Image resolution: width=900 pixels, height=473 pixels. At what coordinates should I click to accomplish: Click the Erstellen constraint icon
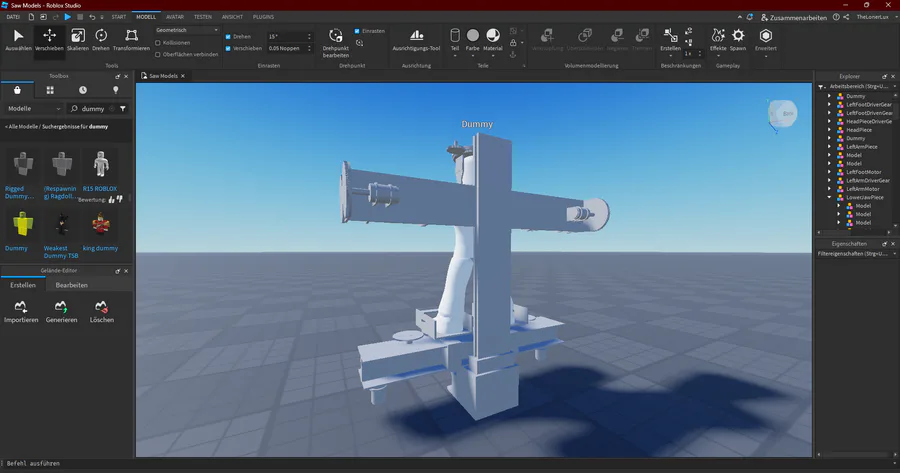click(x=670, y=37)
